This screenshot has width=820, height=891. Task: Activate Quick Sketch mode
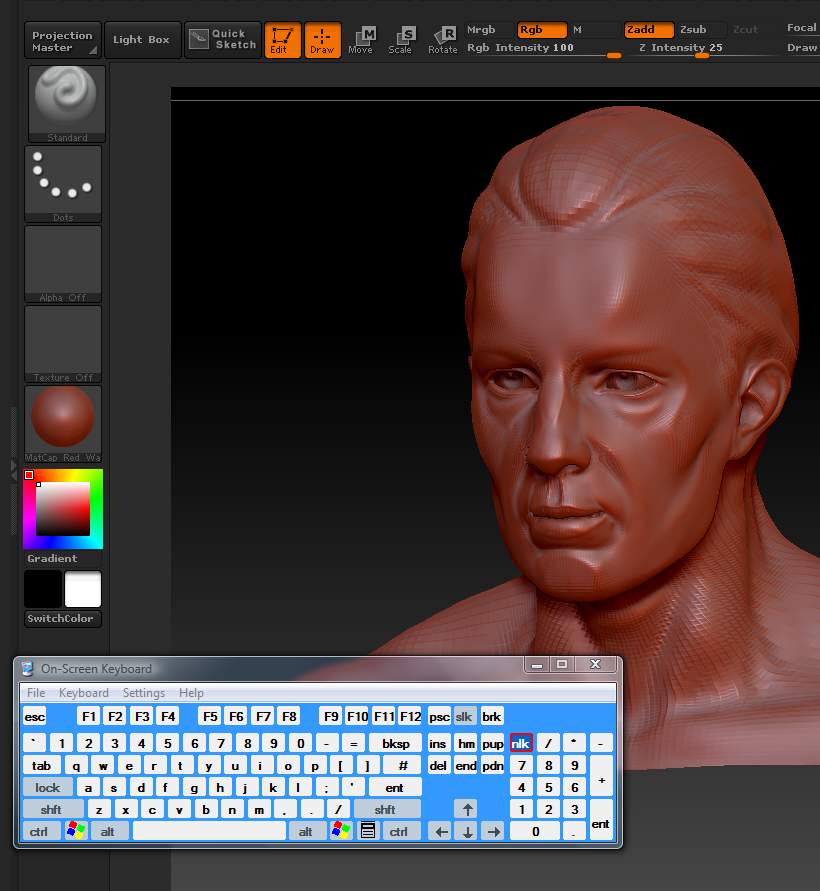tap(222, 40)
